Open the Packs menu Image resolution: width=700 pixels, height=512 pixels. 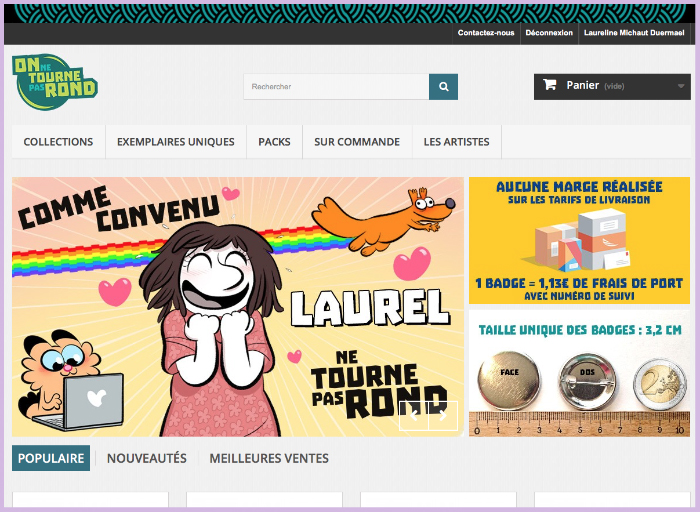click(x=275, y=142)
